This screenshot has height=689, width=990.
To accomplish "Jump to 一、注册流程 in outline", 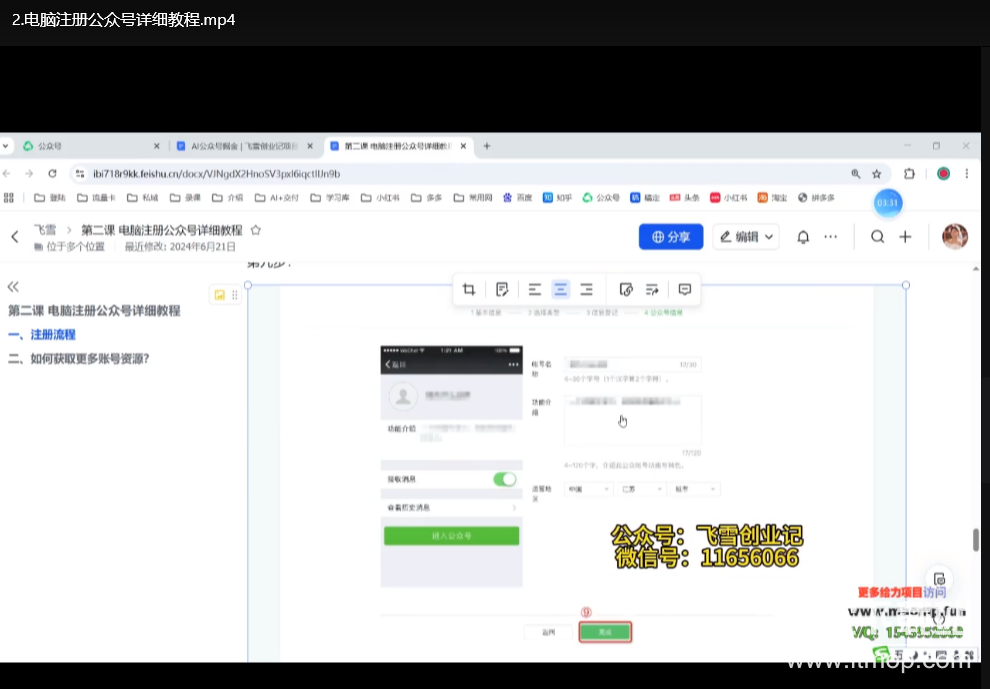I will 42,335.
